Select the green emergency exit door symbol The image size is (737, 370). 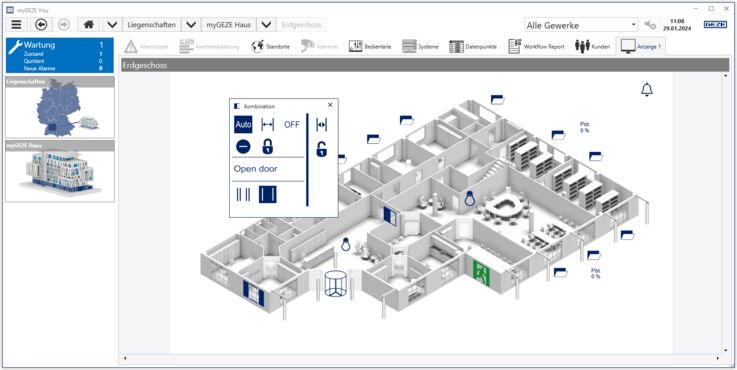[481, 274]
